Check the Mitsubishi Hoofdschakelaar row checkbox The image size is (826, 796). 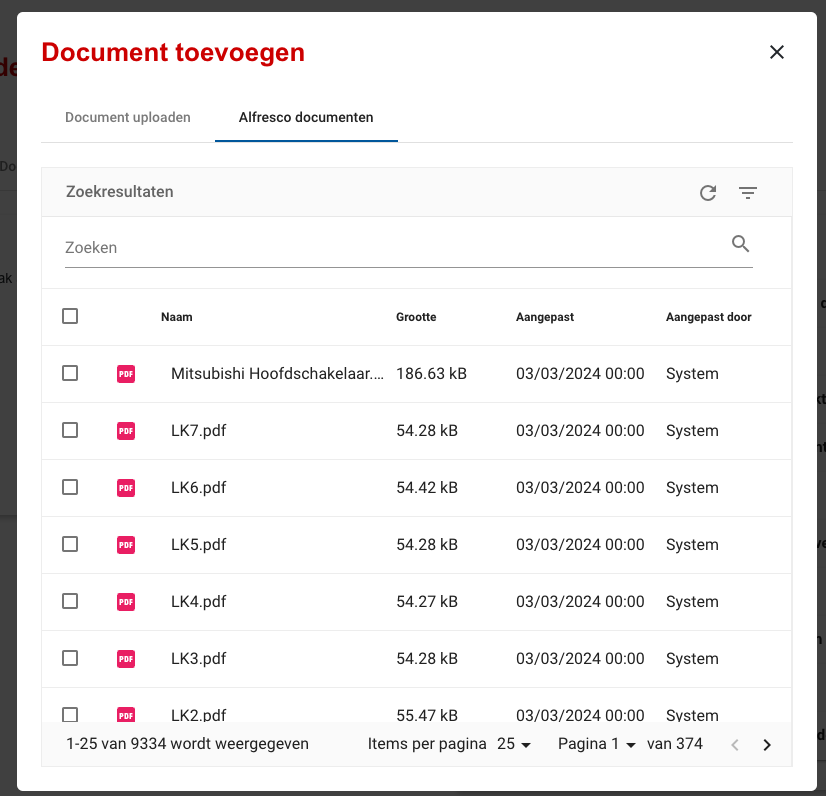70,374
